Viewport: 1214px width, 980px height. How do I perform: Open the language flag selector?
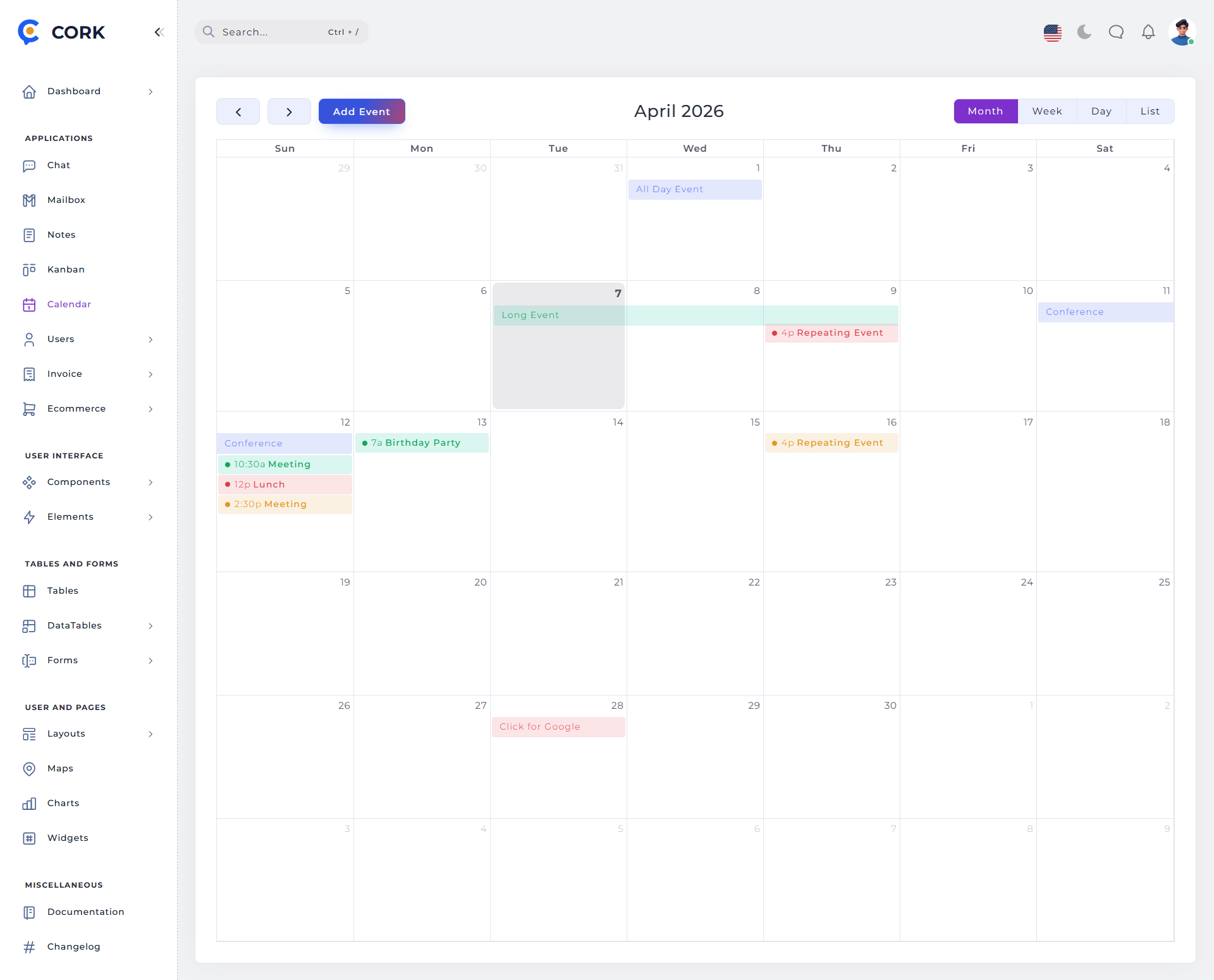(1052, 32)
